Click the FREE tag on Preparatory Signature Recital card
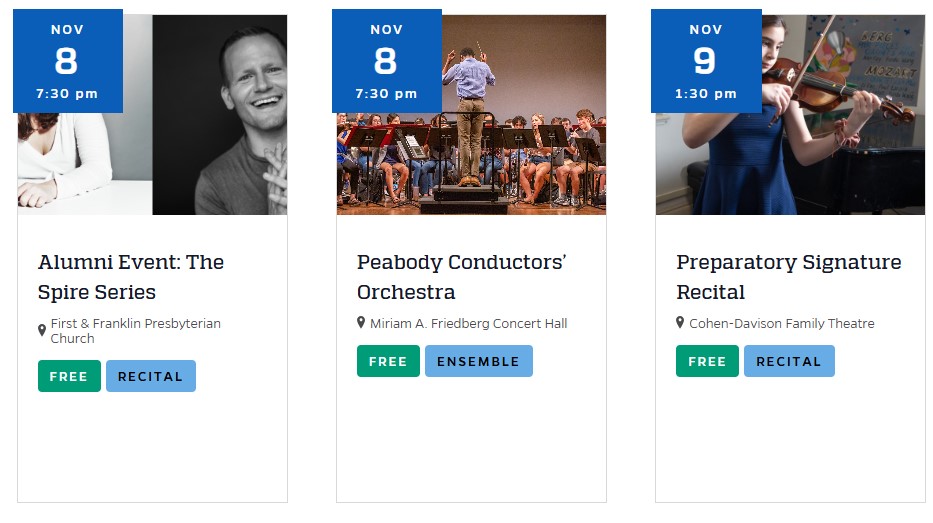The image size is (933, 523). point(707,361)
